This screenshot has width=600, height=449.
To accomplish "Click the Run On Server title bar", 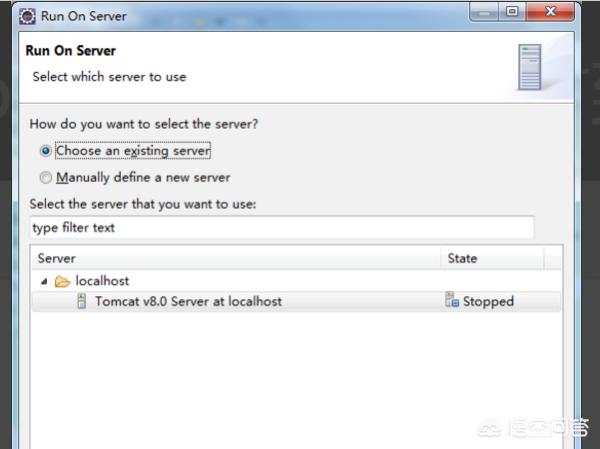I will (250, 16).
